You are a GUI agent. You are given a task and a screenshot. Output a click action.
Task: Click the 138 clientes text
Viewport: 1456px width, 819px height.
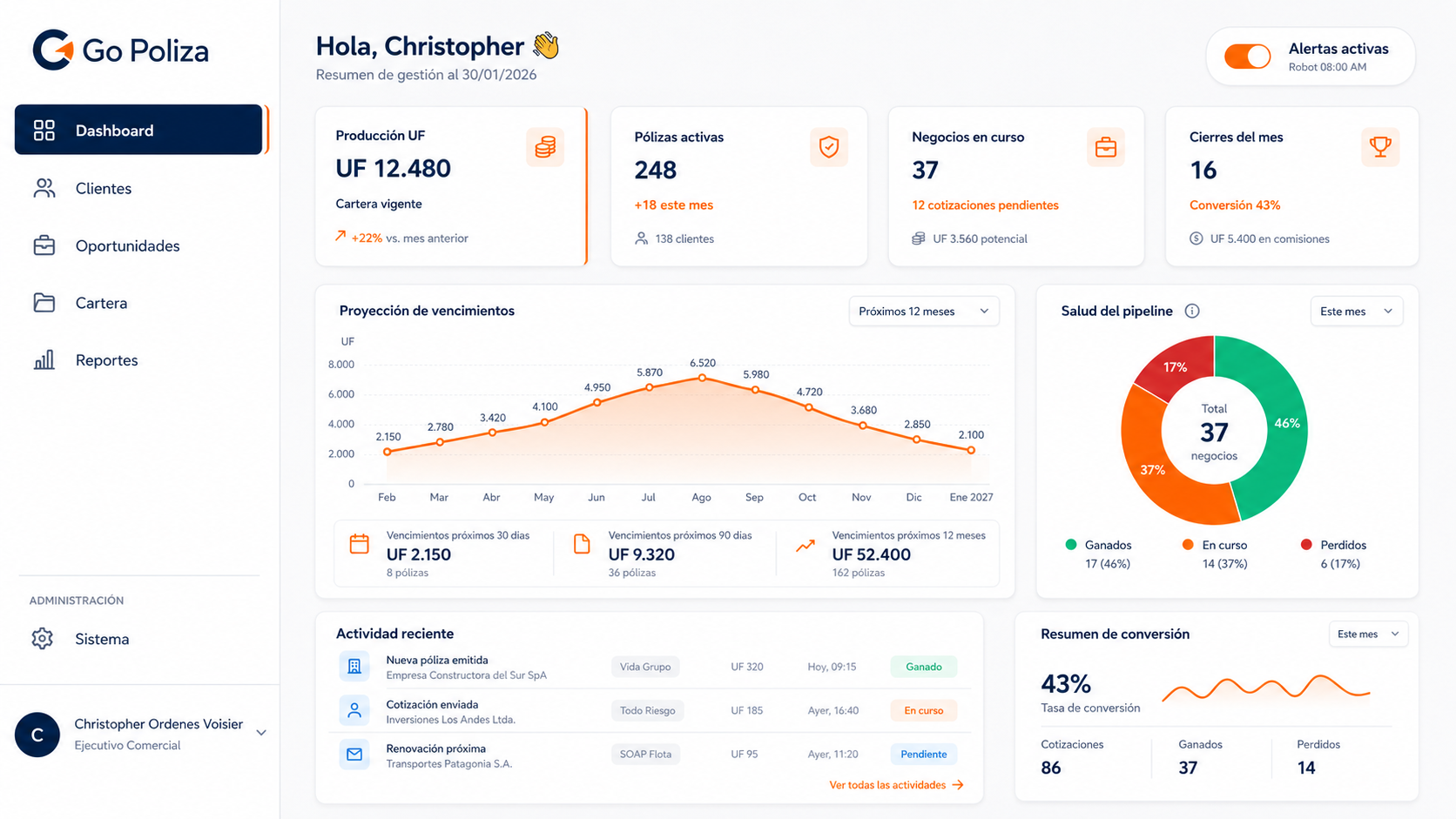tap(684, 238)
